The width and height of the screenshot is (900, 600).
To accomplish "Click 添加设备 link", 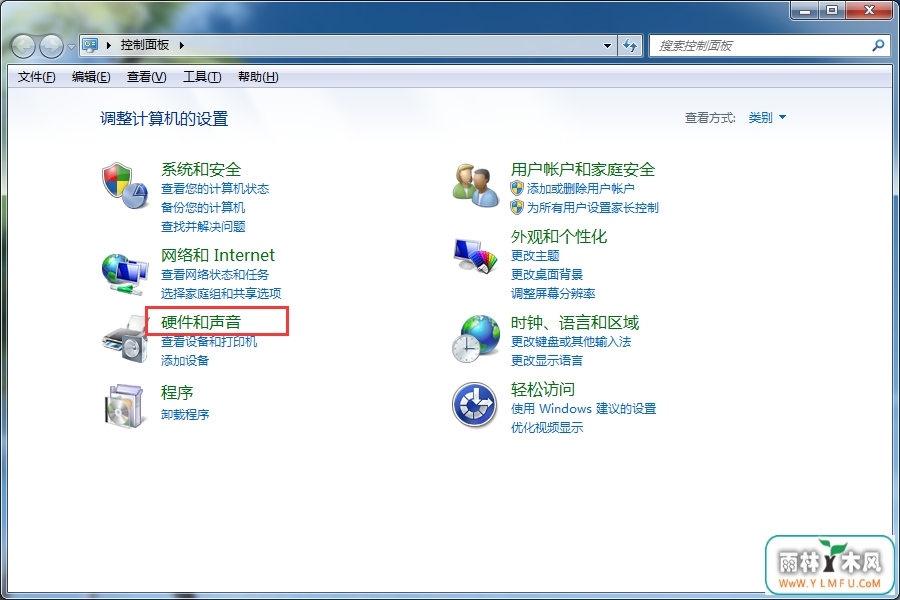I will (x=185, y=361).
